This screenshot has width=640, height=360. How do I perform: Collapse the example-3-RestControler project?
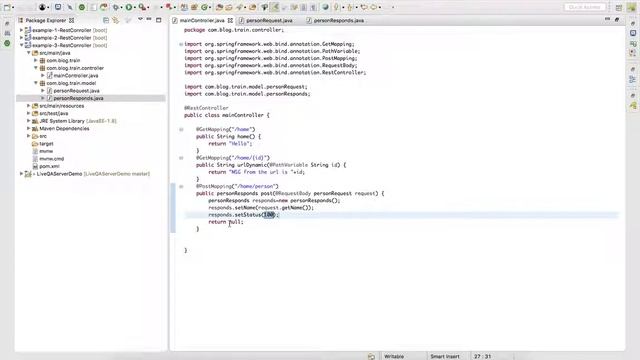[x=22, y=45]
